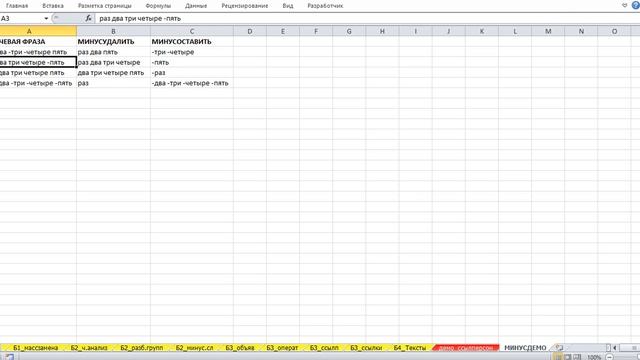Viewport: 640px width, 360px height.
Task: Switch to sheet tab Б3_объяв
Action: [x=240, y=348]
